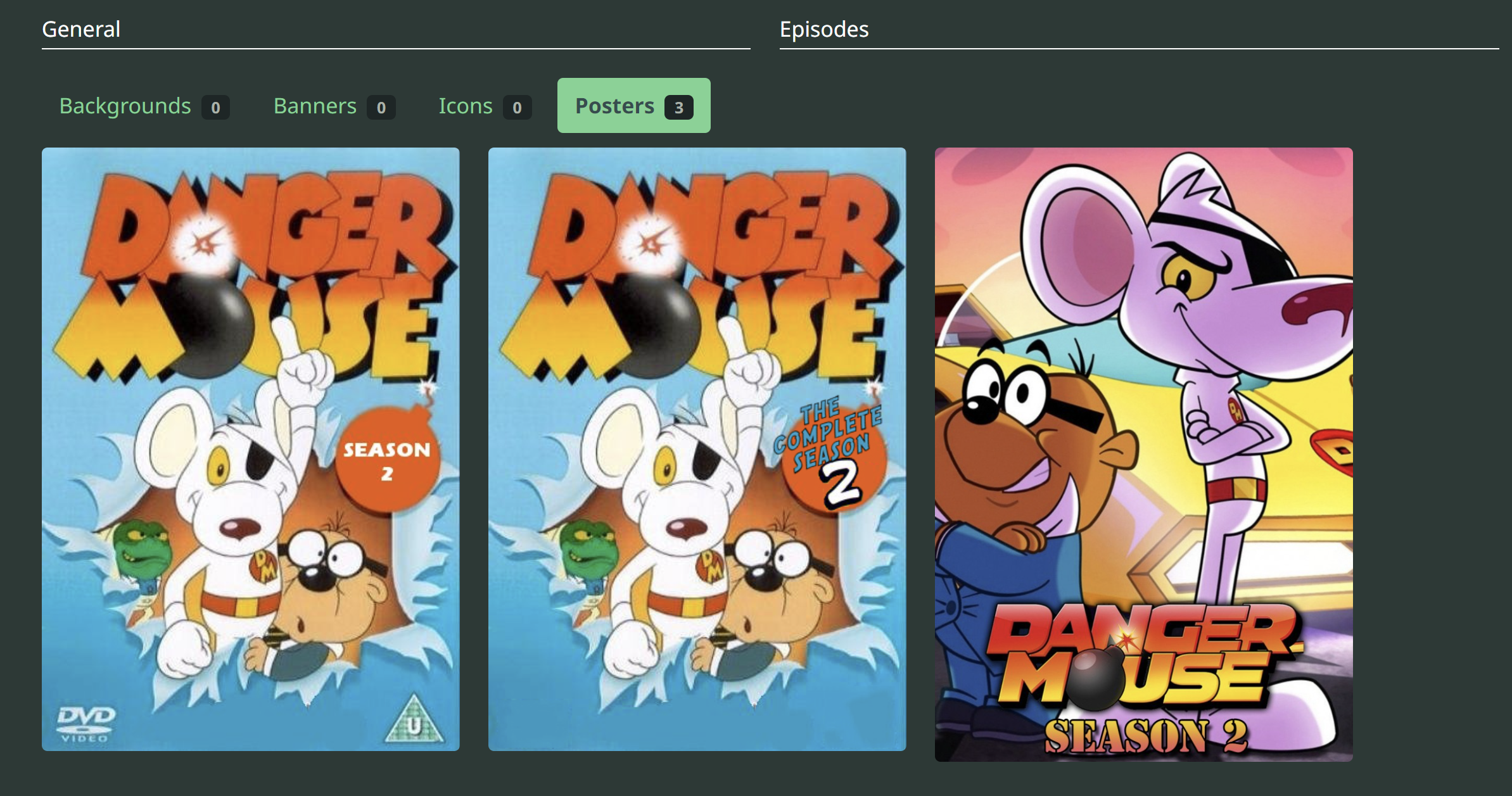The height and width of the screenshot is (796, 1512).
Task: Select the Icons tab
Action: pos(466,106)
